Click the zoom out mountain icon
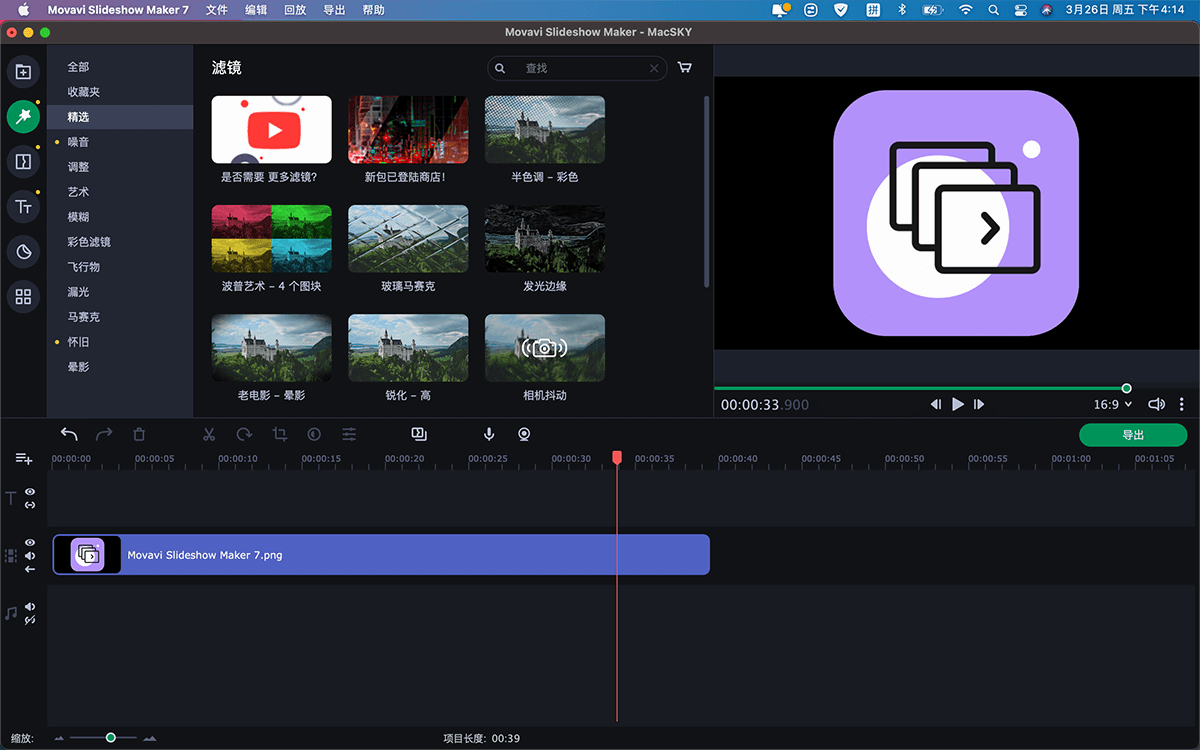This screenshot has height=750, width=1200. point(59,738)
